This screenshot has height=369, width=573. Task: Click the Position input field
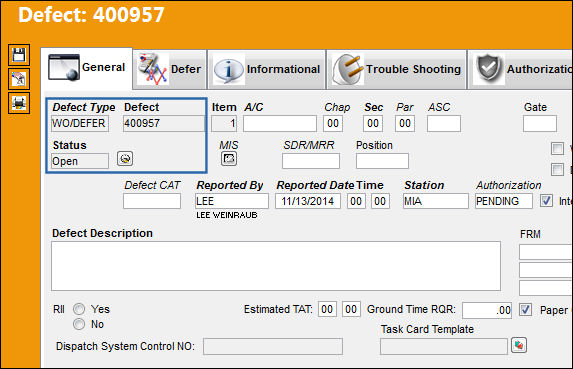[382, 161]
